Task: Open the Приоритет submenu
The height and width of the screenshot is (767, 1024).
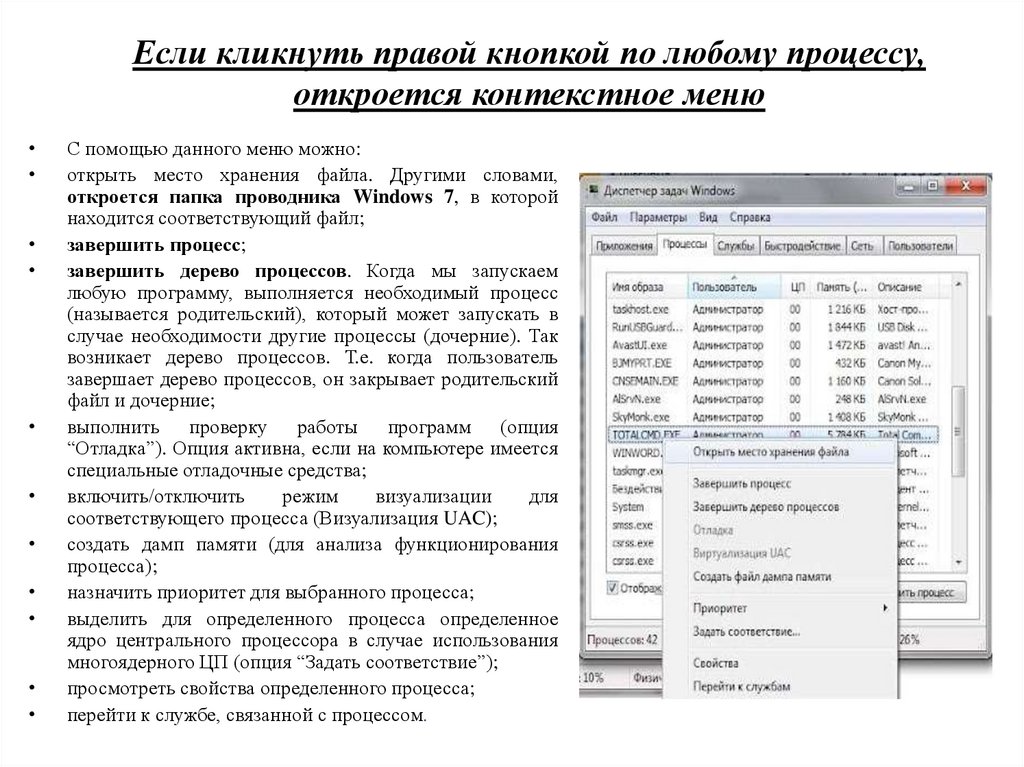Action: coord(778,608)
